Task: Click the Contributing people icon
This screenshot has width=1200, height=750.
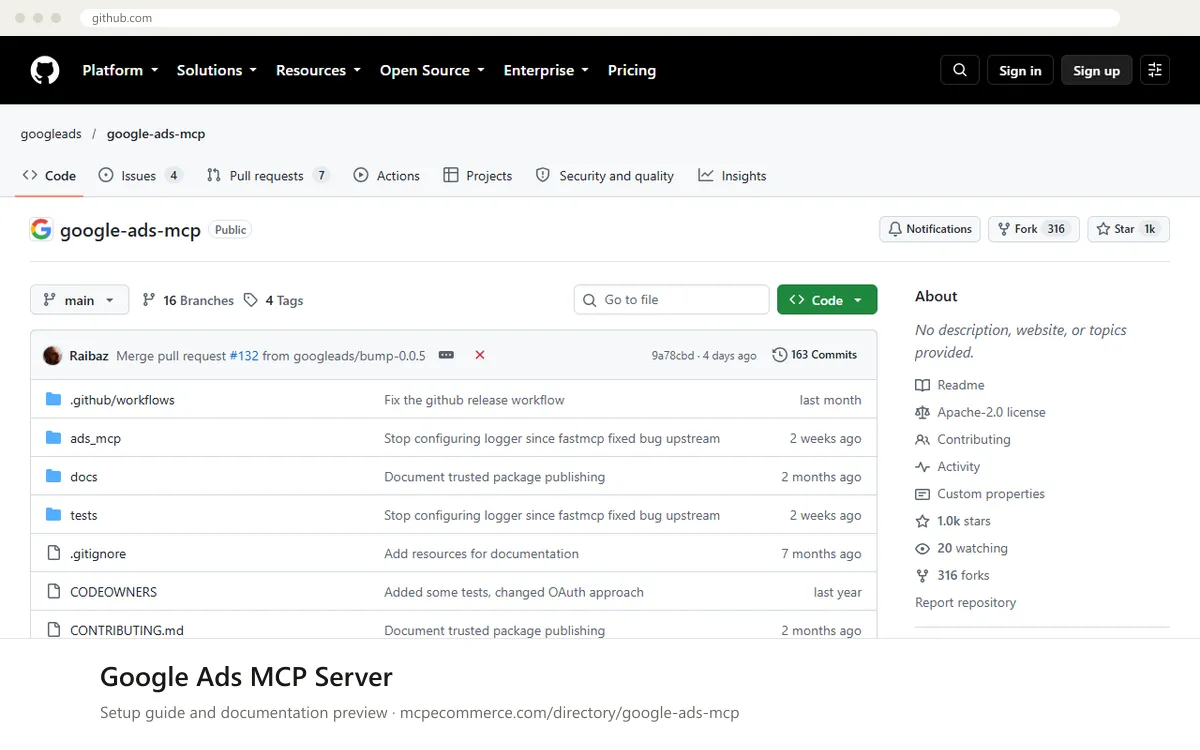Action: tap(922, 440)
